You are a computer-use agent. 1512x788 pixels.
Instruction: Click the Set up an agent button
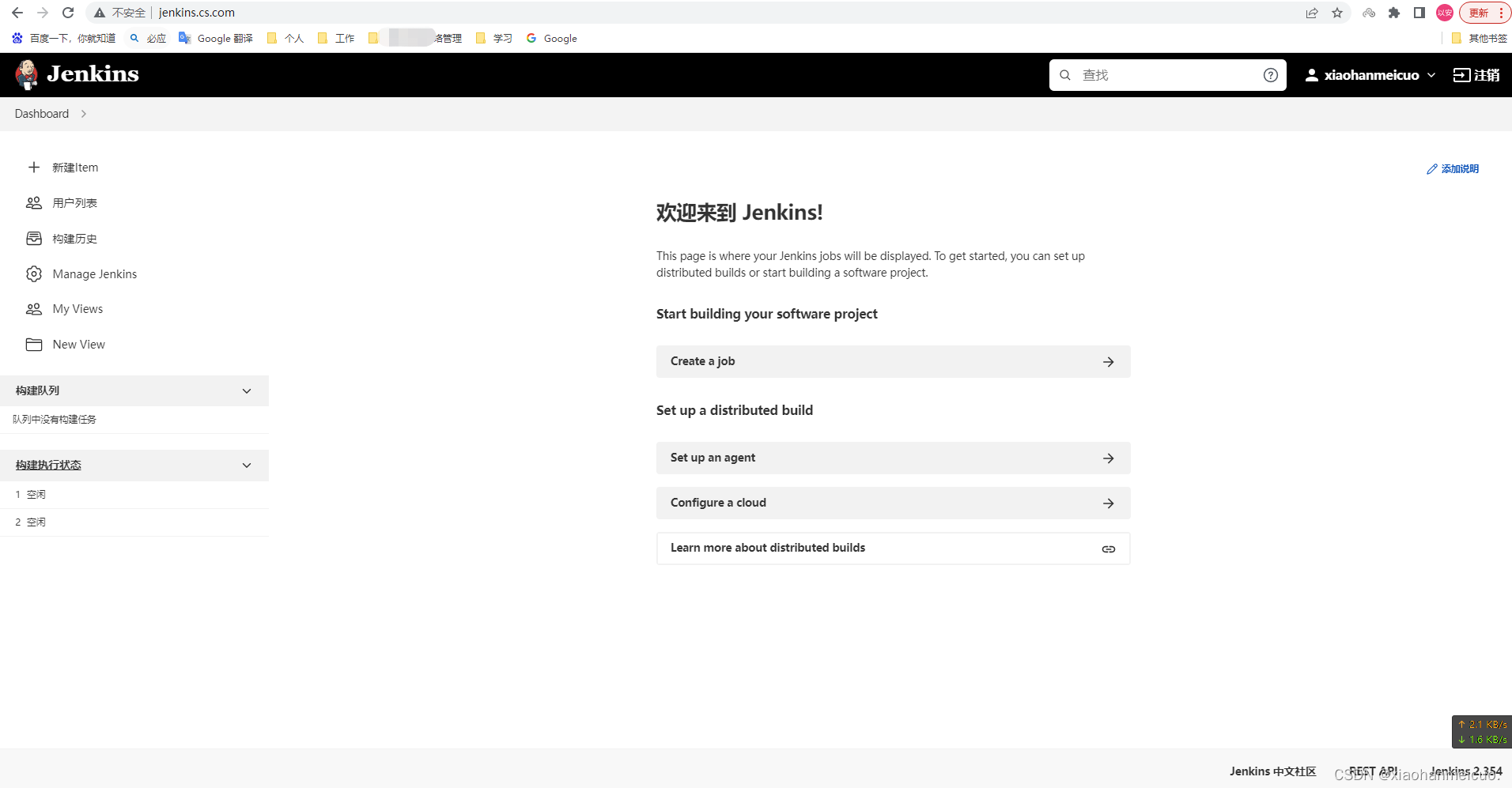[x=893, y=458]
